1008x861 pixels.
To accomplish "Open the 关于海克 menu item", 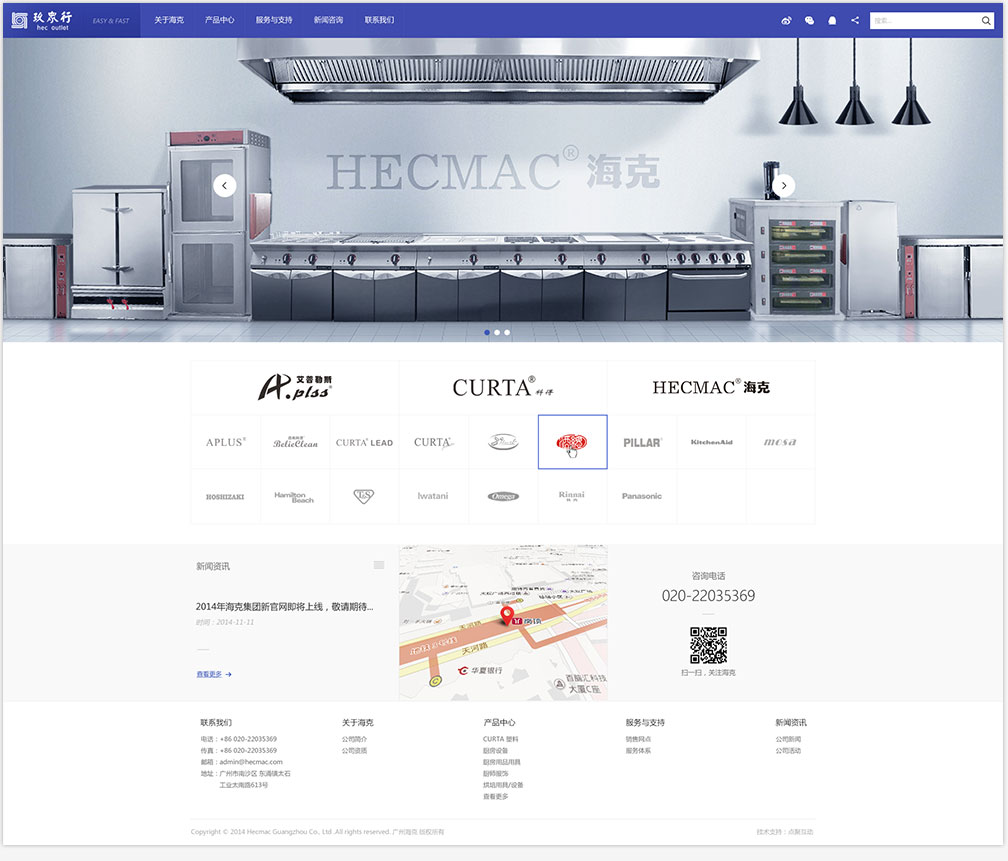I will (x=169, y=20).
